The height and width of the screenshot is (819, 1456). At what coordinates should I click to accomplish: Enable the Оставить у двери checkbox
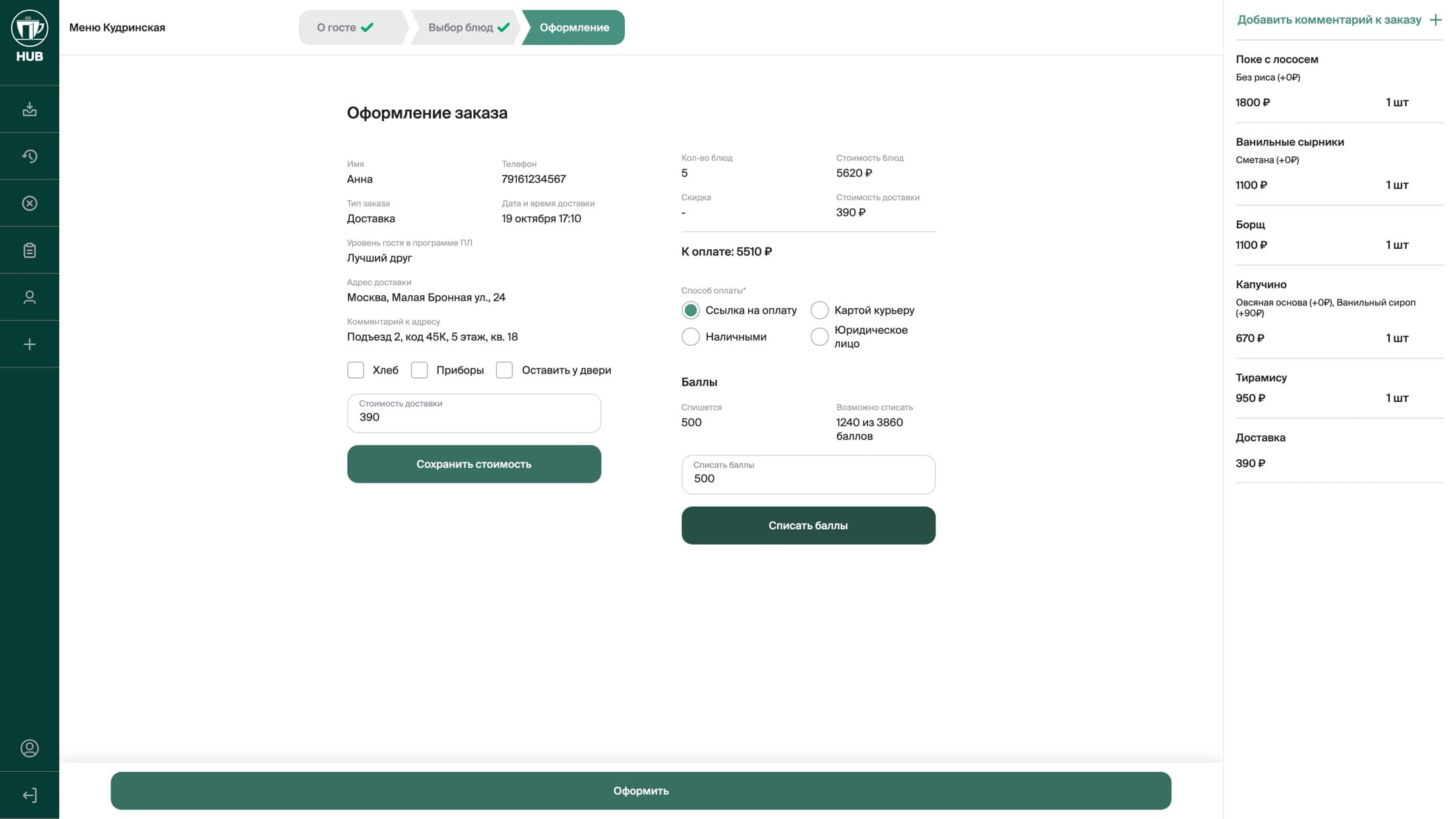(504, 370)
